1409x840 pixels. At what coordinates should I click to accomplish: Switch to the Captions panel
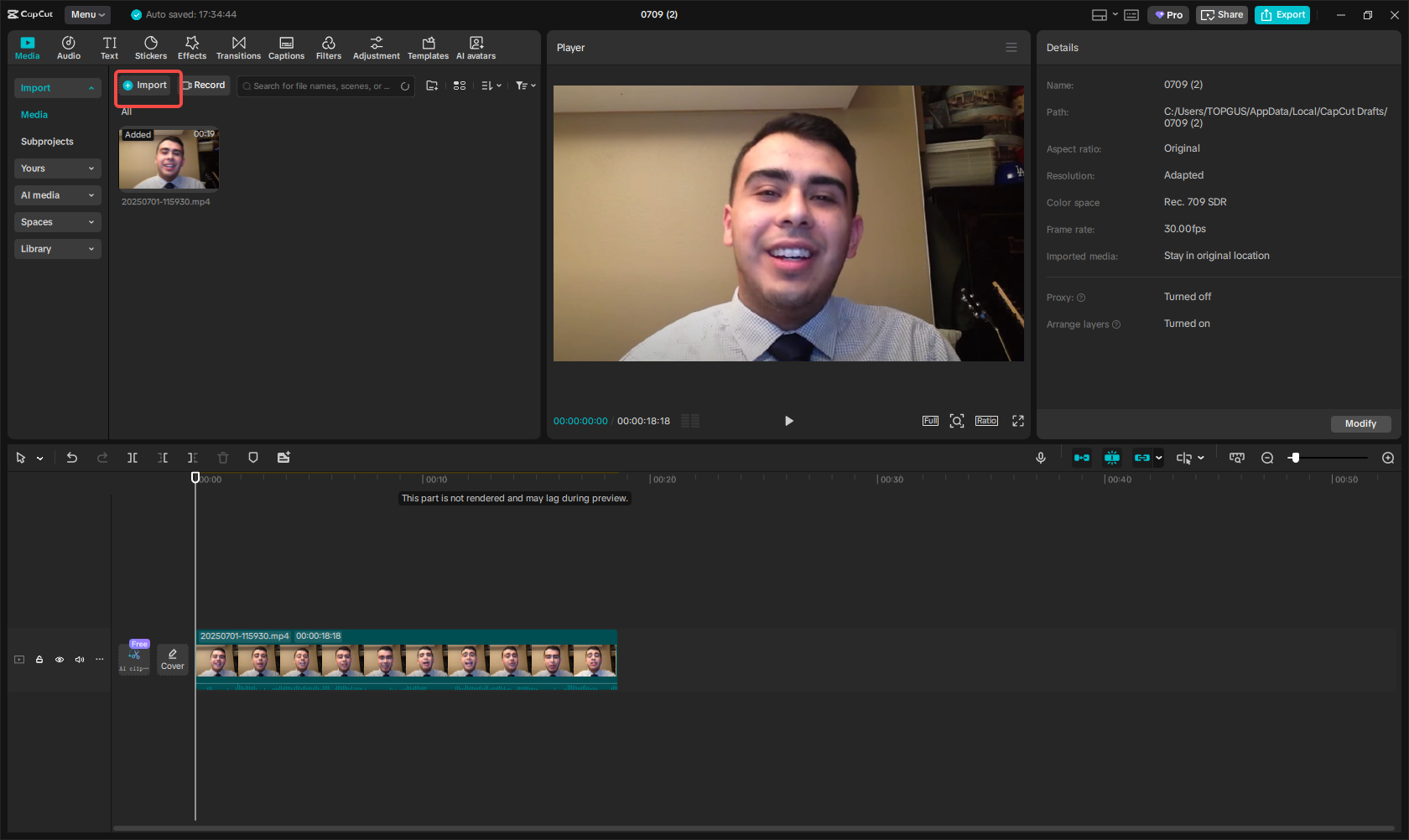(x=286, y=47)
